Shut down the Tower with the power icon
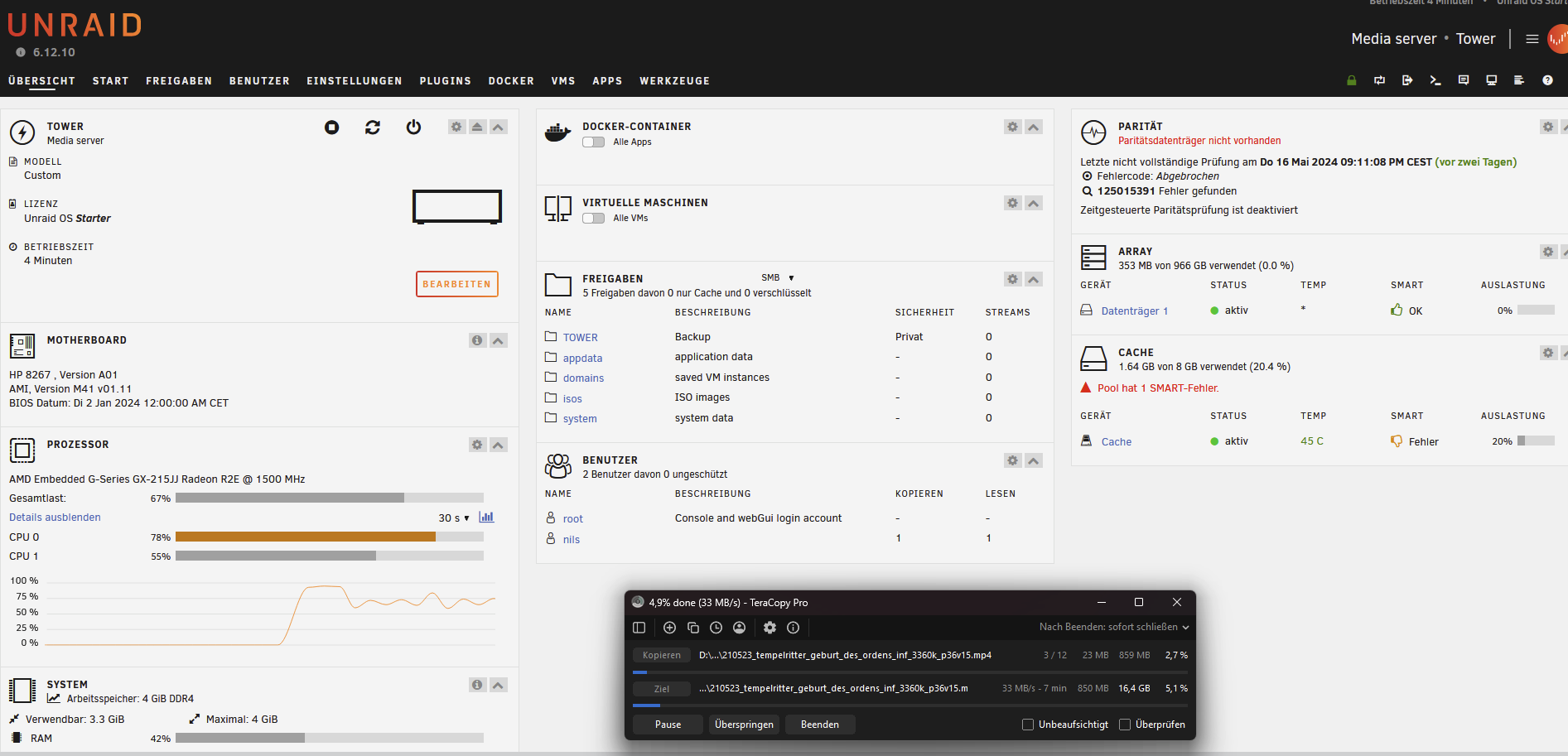 pyautogui.click(x=413, y=127)
